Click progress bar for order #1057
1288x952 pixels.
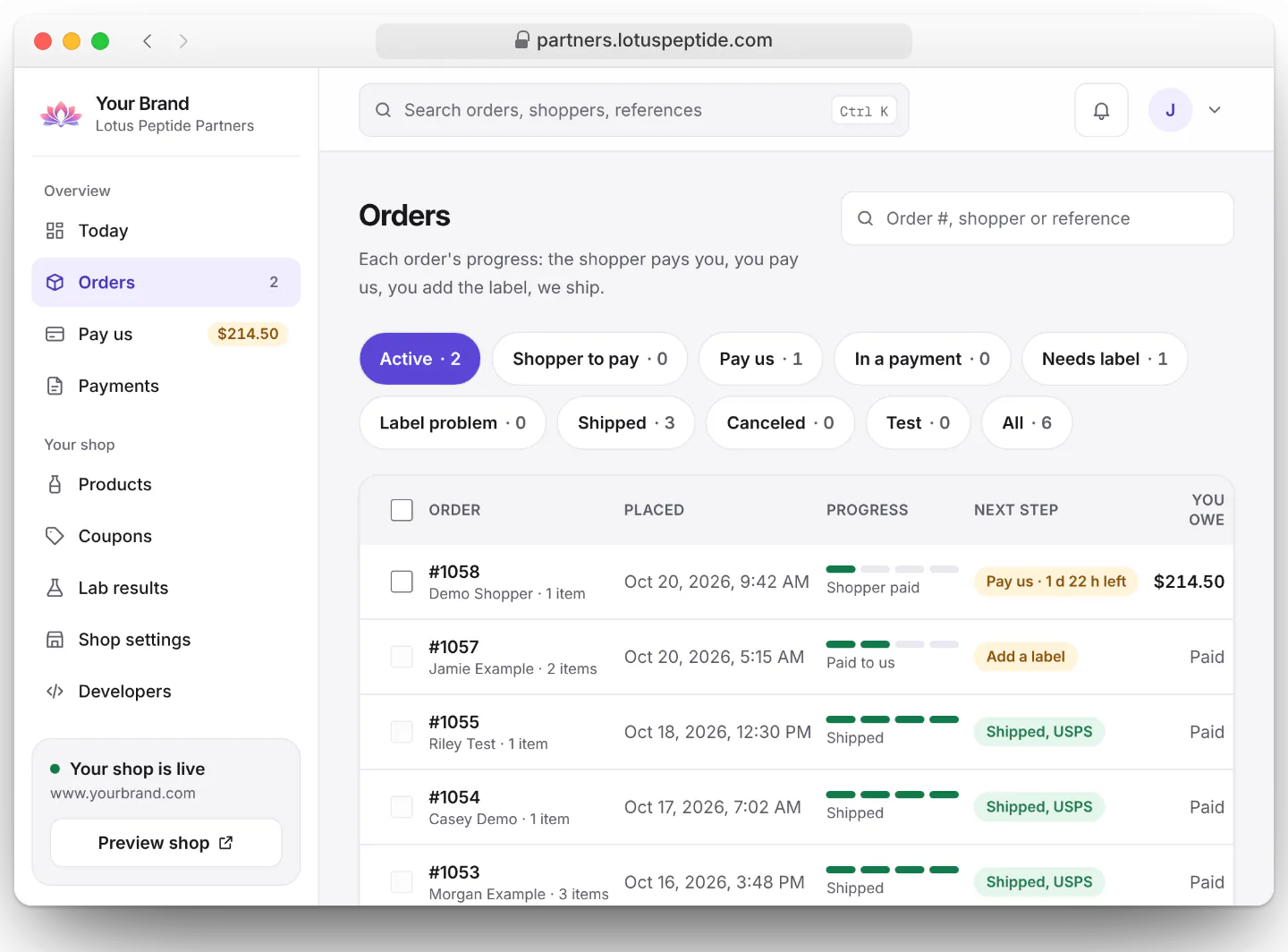click(x=893, y=644)
